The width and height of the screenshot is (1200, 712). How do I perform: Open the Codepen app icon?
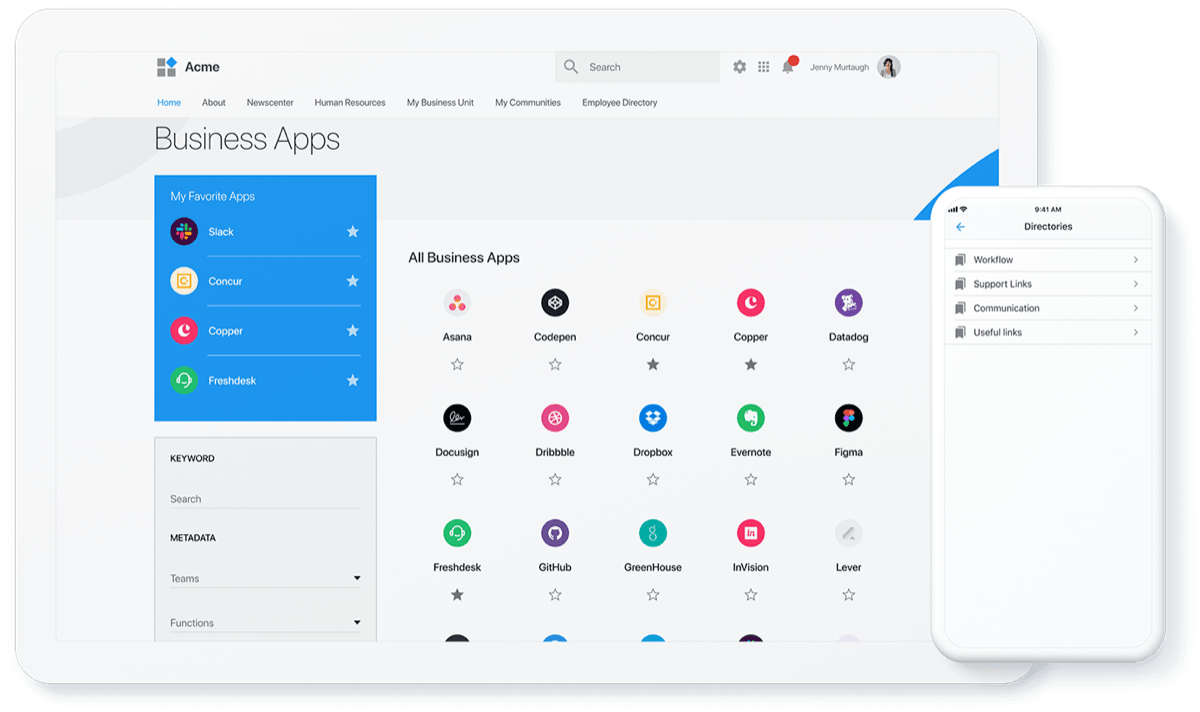(555, 303)
